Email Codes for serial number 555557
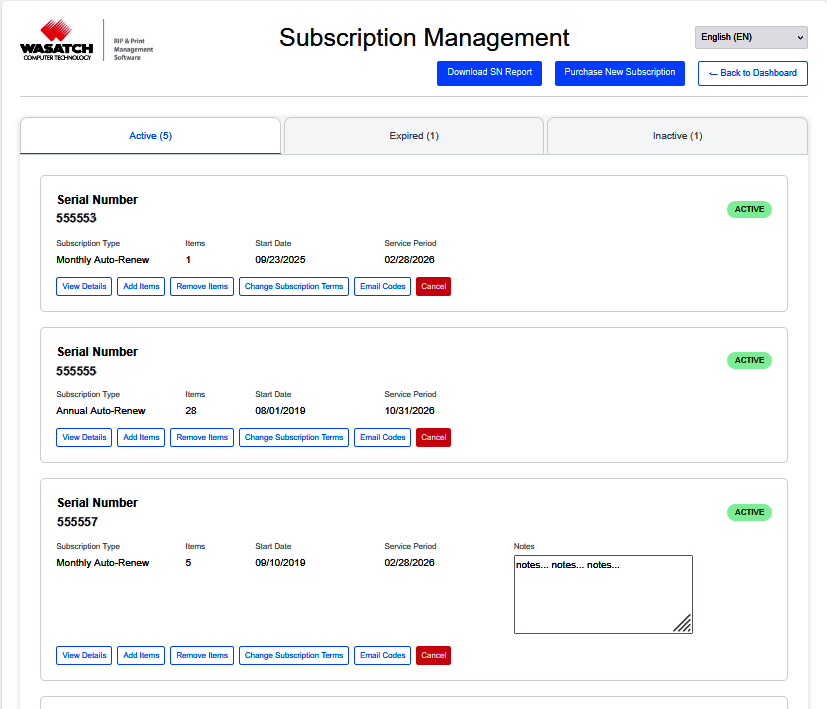Screen dimensions: 827x709 pos(382,656)
